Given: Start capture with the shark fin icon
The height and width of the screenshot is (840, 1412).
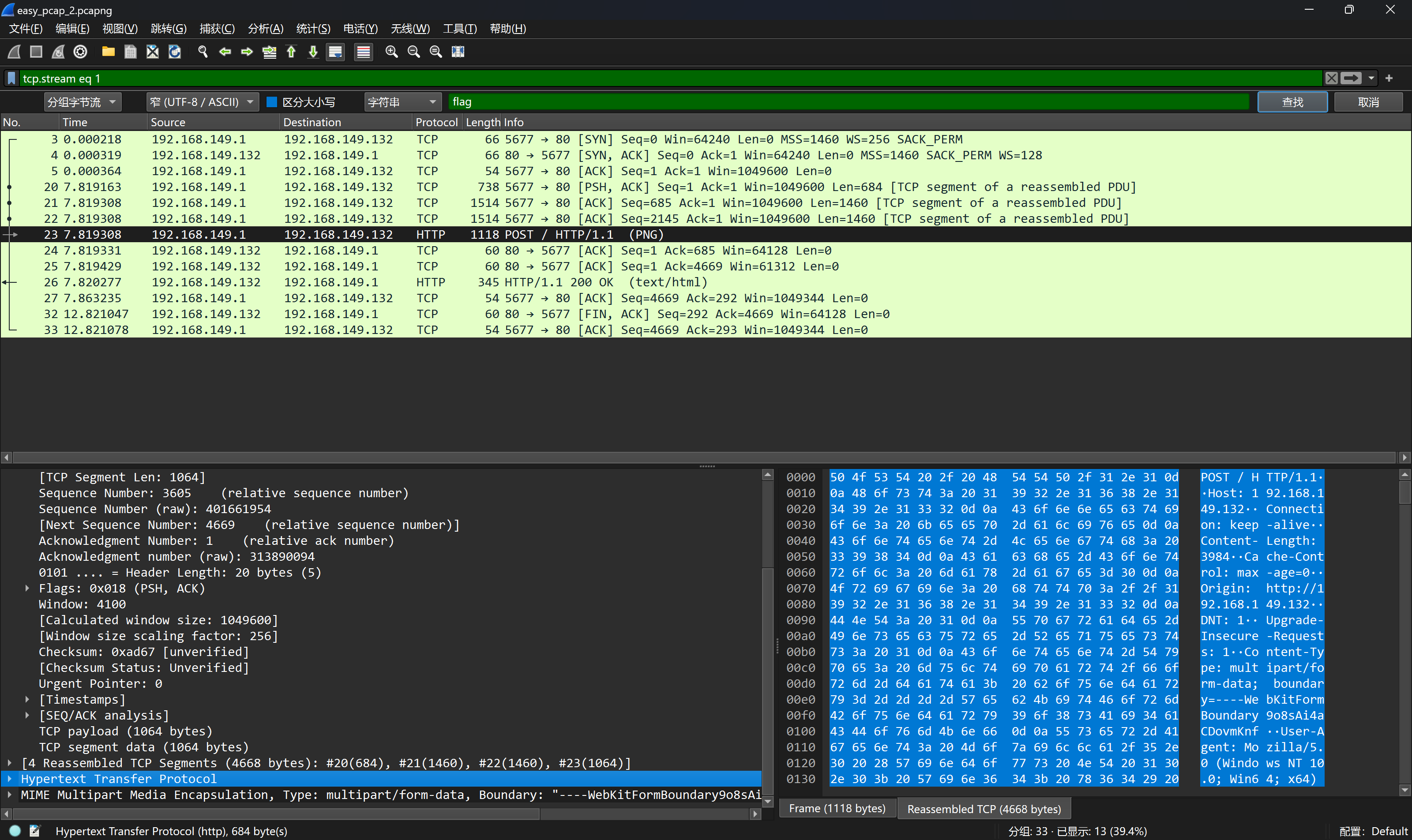Looking at the screenshot, I should tap(14, 52).
